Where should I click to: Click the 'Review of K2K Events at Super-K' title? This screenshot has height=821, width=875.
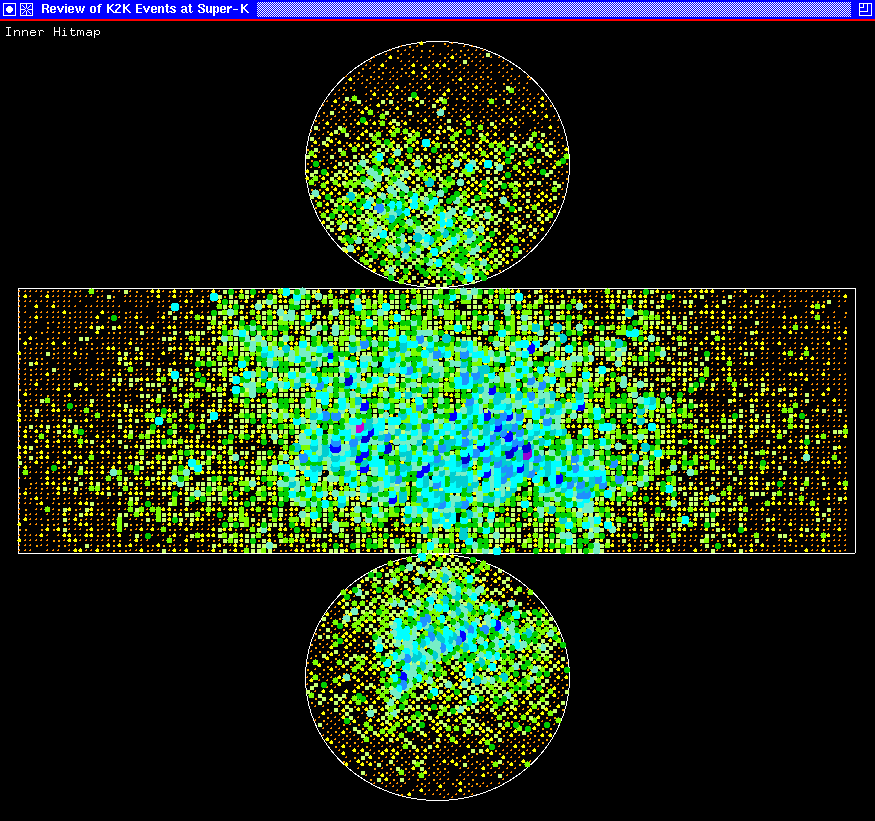pos(145,9)
